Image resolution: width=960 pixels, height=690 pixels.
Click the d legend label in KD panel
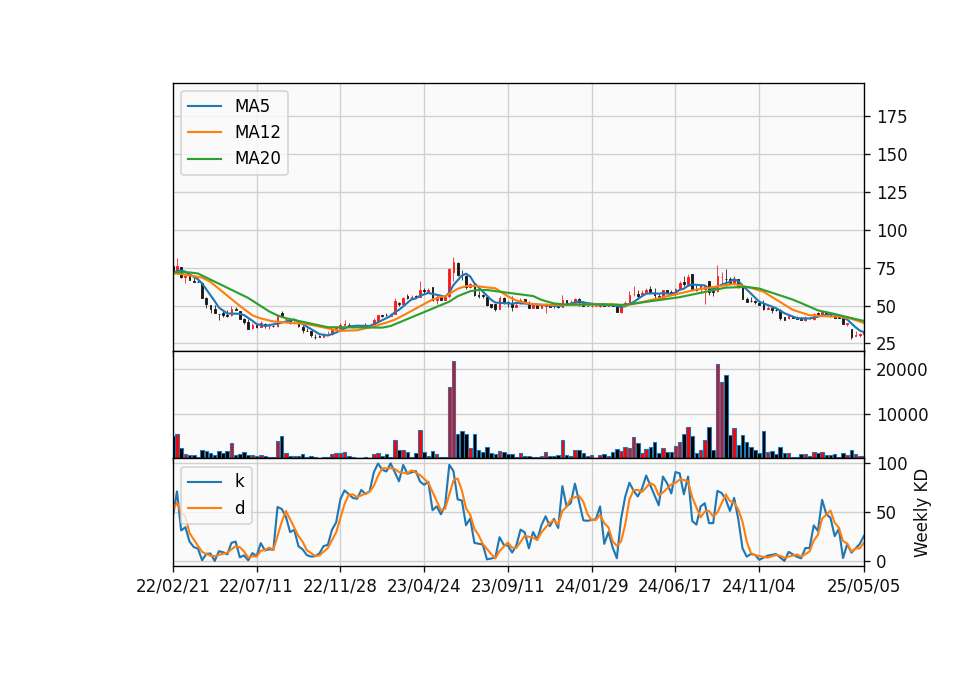239,508
